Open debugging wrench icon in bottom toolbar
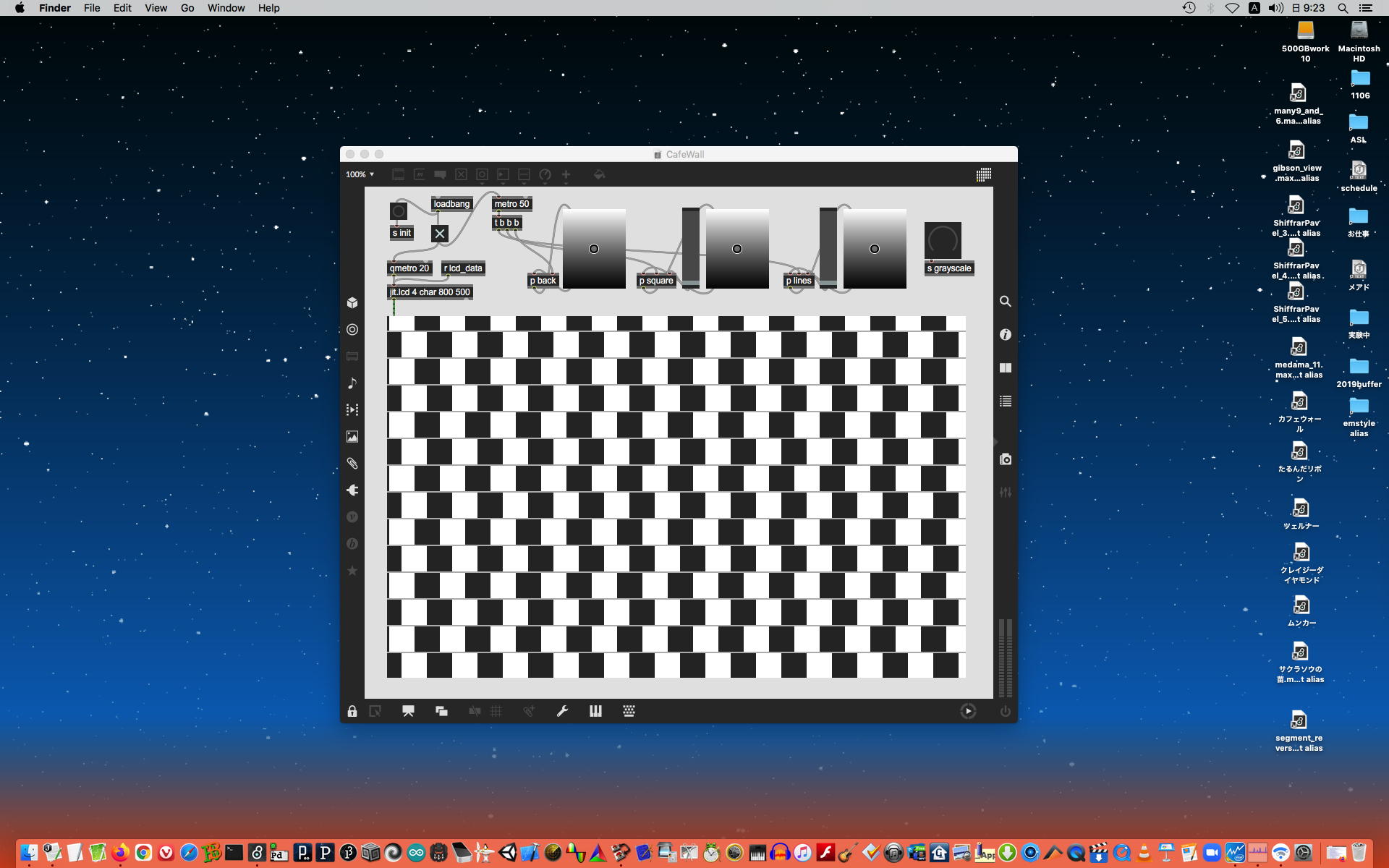1389x868 pixels. [x=562, y=711]
